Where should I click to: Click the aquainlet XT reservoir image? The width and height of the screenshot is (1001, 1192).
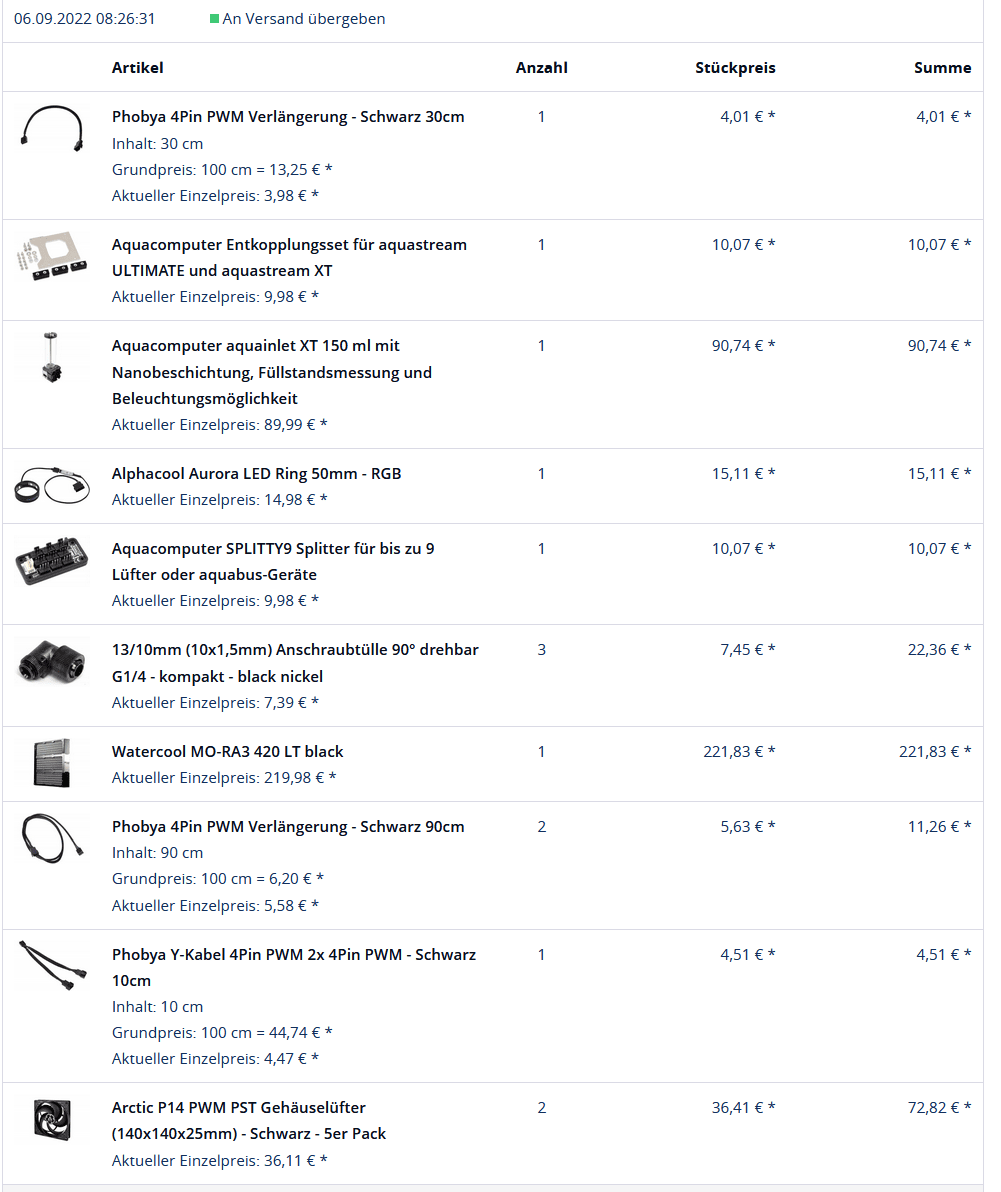point(47,360)
